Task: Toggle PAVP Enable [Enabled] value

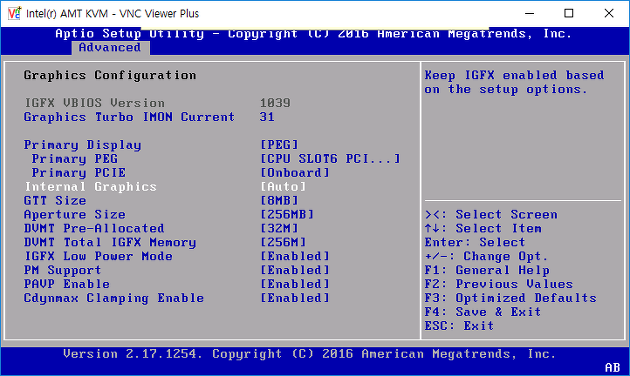Action: [x=295, y=284]
